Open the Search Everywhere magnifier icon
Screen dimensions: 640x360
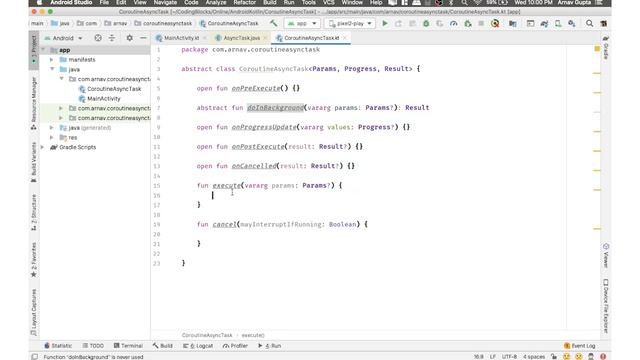click(x=589, y=24)
